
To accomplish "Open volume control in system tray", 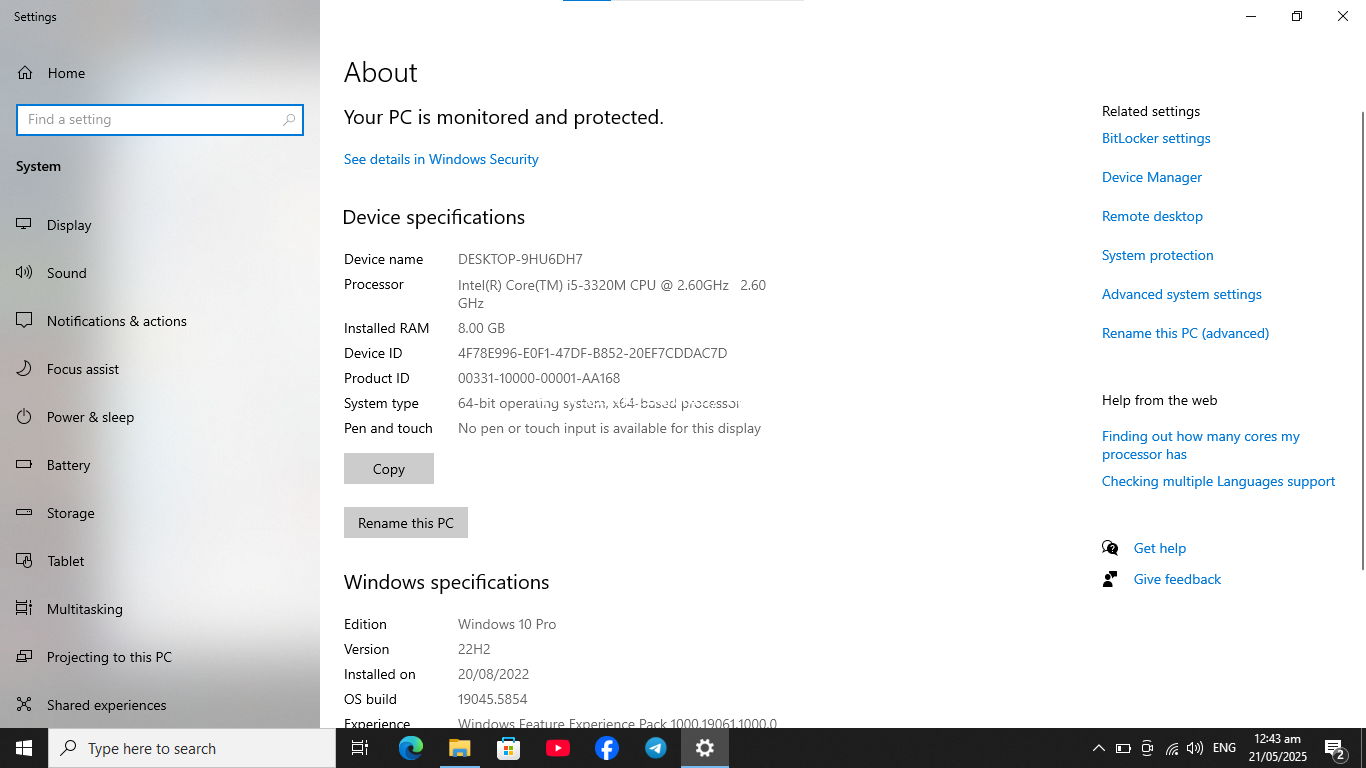I will 1195,748.
